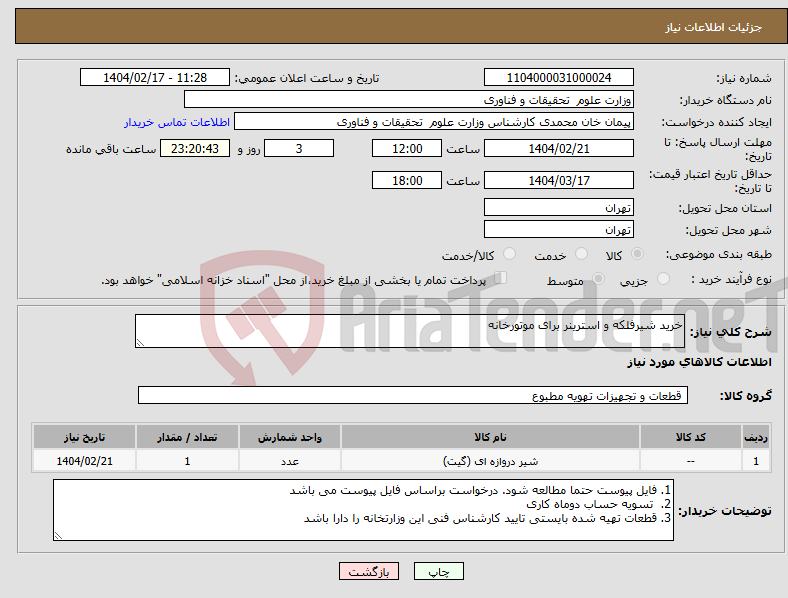This screenshot has width=788, height=598.
Task: Click the بازگشت (back) button
Action: coord(369,571)
